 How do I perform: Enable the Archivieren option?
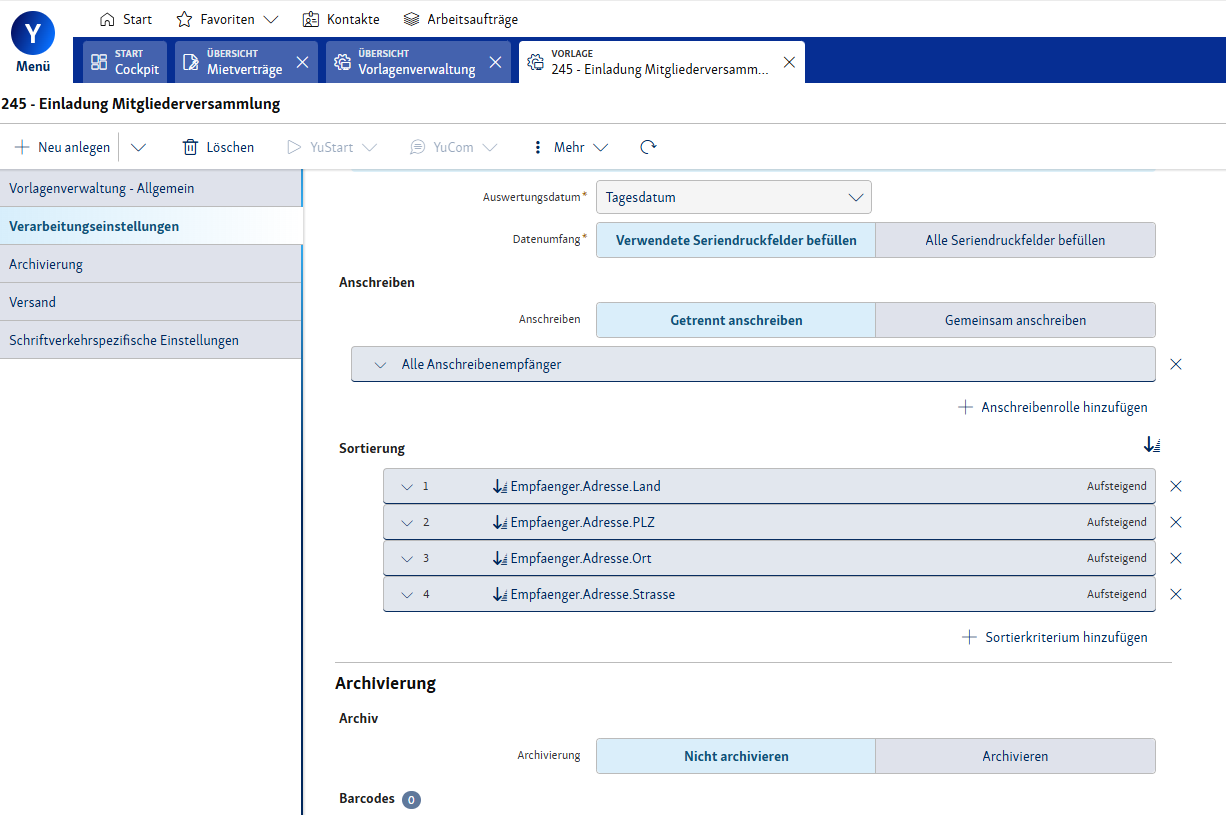pos(1015,756)
